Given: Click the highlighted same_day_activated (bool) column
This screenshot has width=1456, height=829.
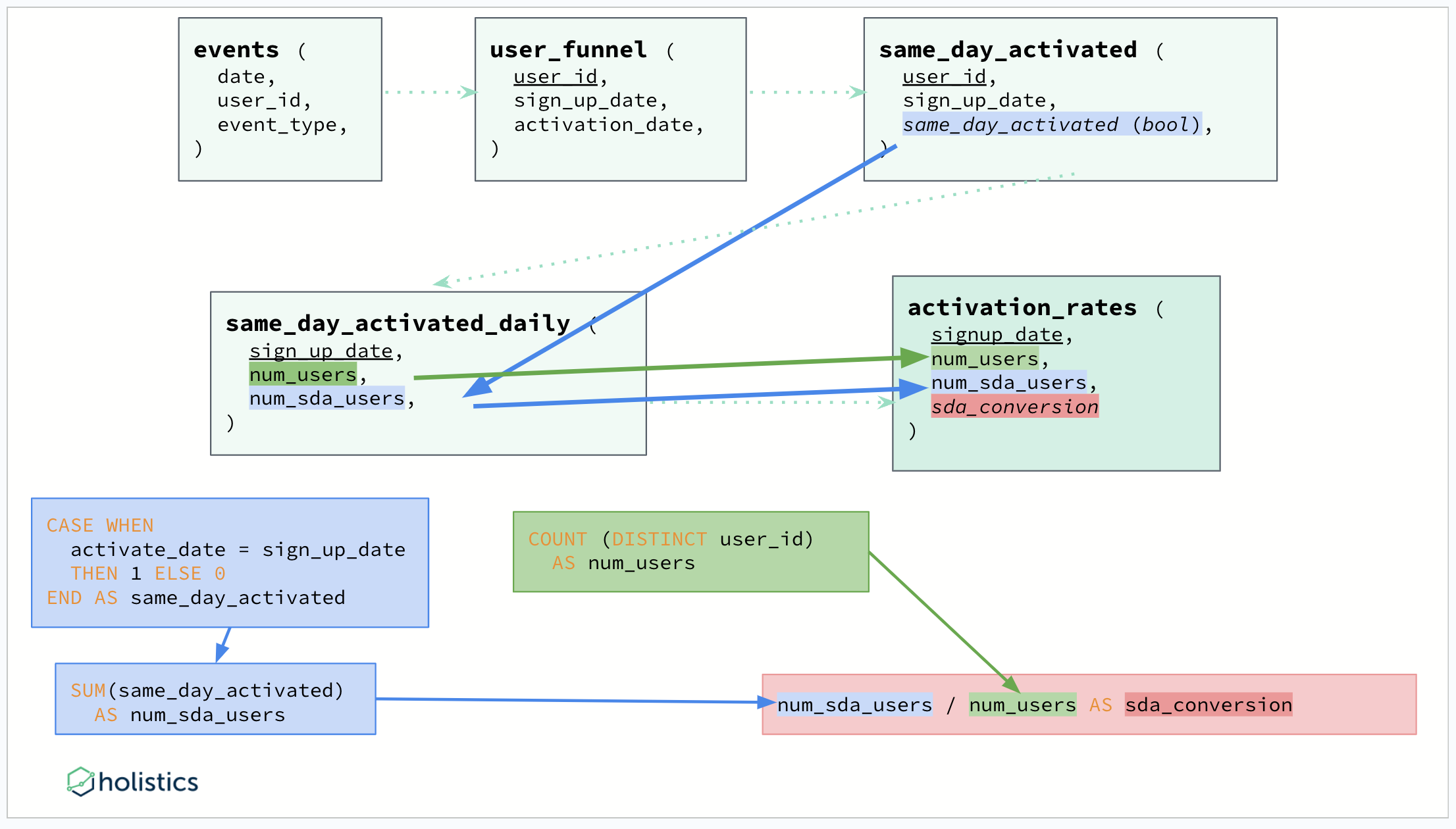Looking at the screenshot, I should coord(1051,124).
